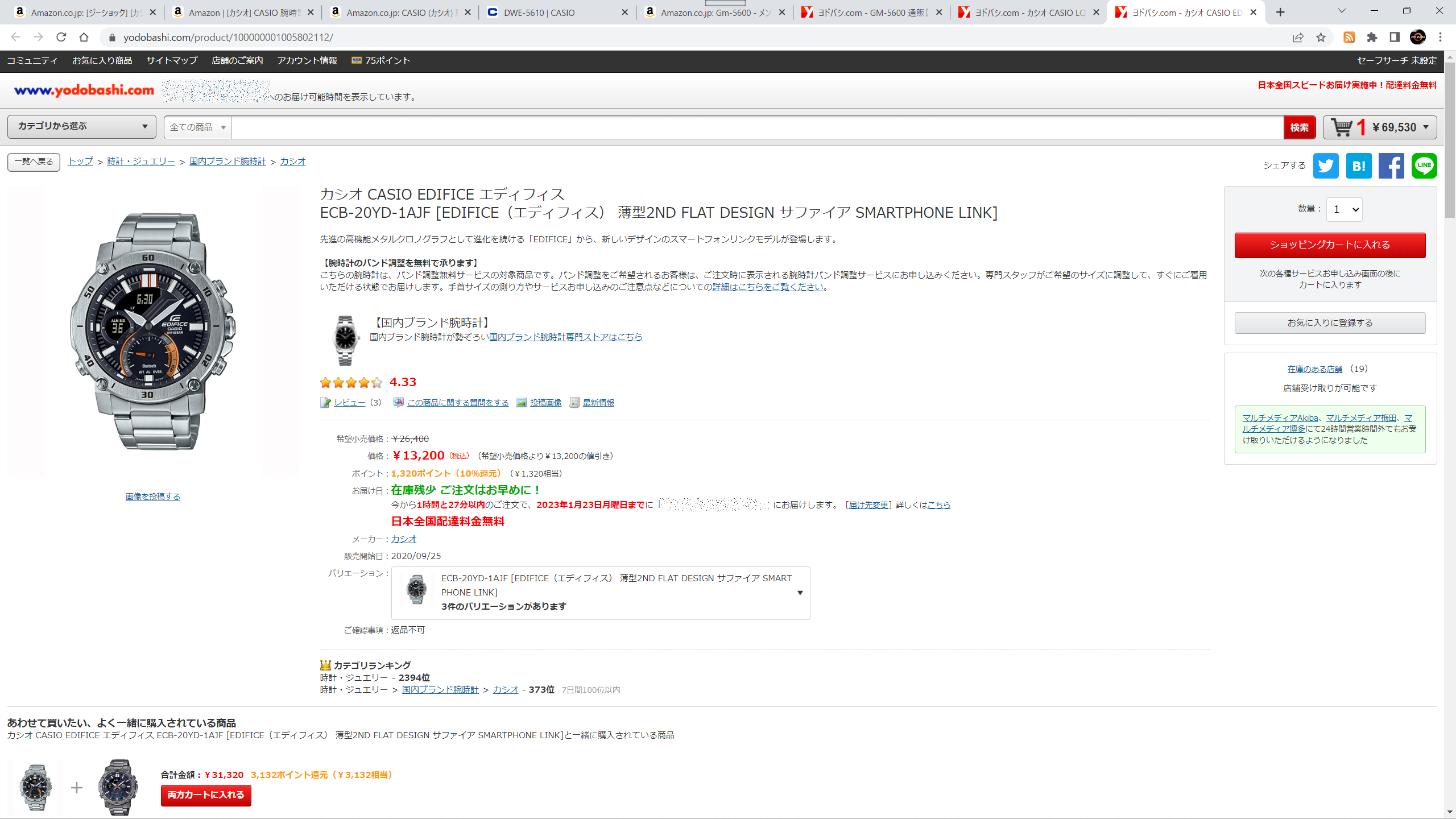Switch to ヨドバシ.com カシオ CASIO LQ tab
Viewport: 1456px width, 819px height.
click(x=1028, y=12)
